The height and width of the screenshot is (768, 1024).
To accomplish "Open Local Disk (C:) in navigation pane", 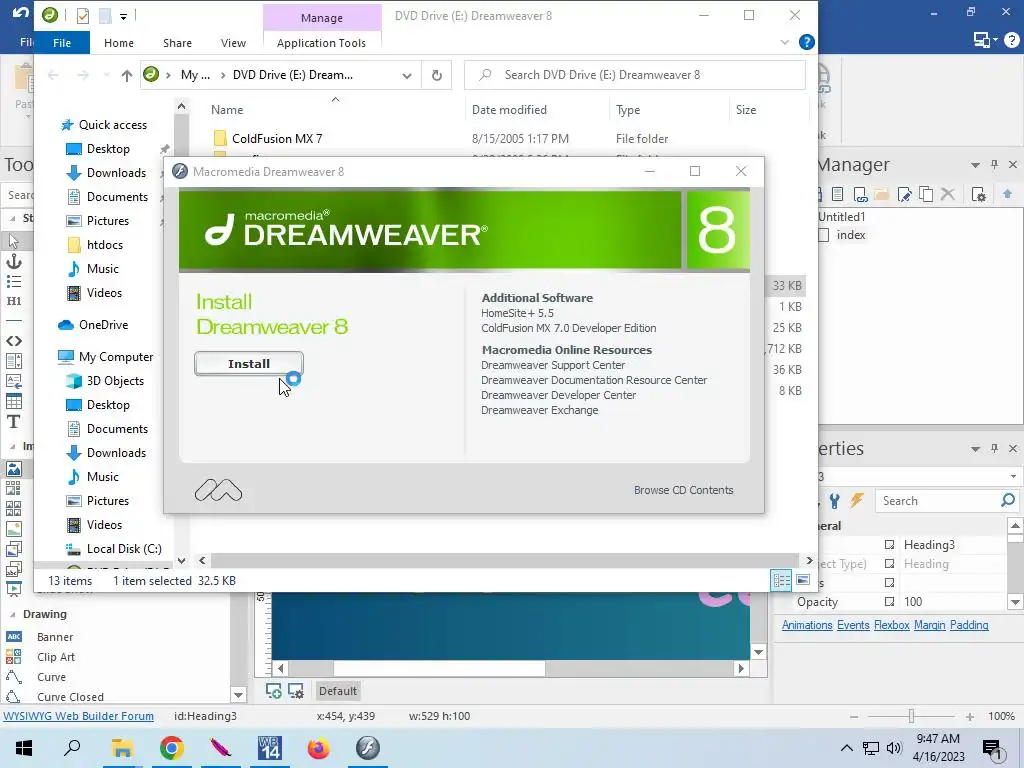I will click(x=123, y=549).
